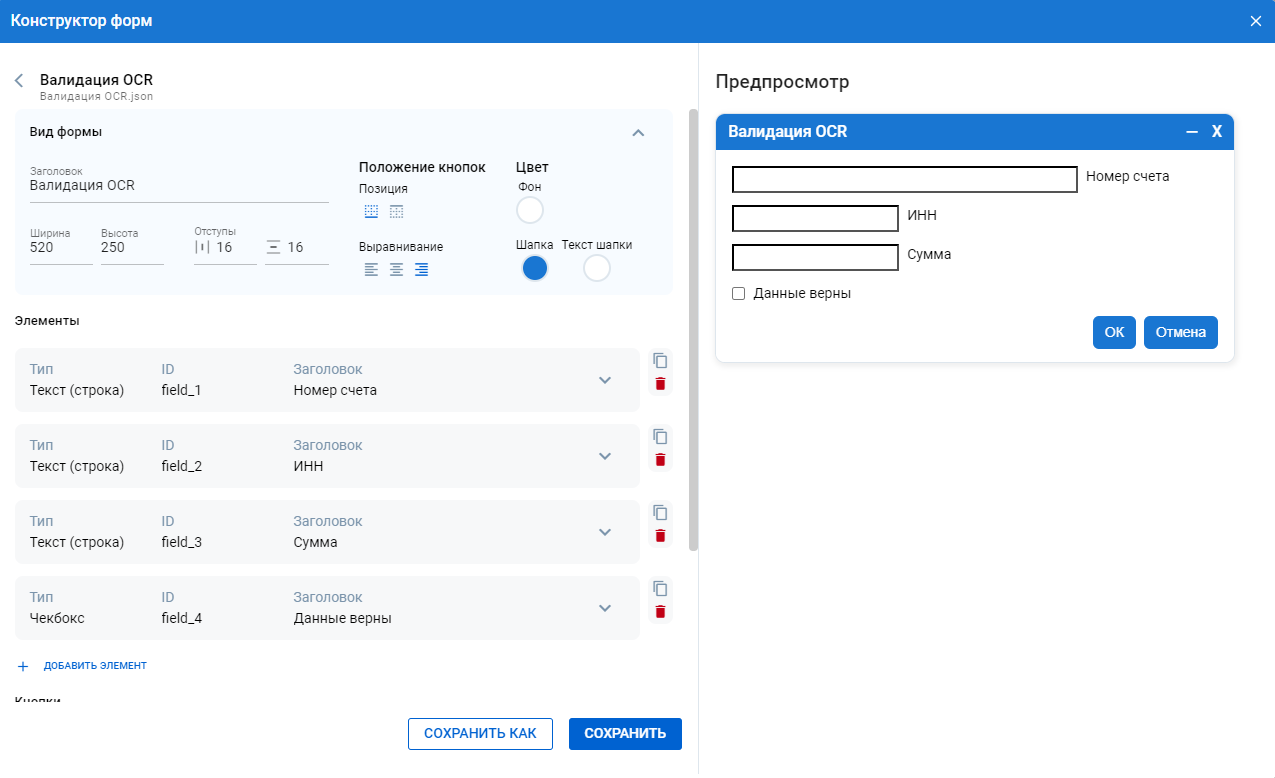Duplicate the field_1 element
Screen dimensions: 1275x778
[660, 361]
